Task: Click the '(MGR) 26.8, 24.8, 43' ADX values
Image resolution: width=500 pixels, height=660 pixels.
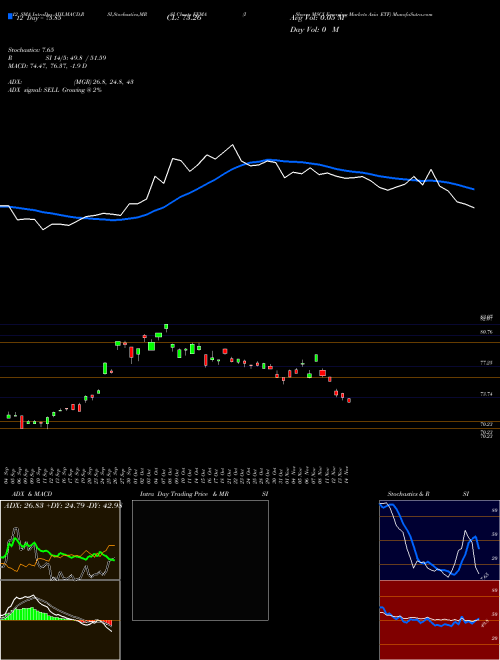Action: (x=104, y=82)
